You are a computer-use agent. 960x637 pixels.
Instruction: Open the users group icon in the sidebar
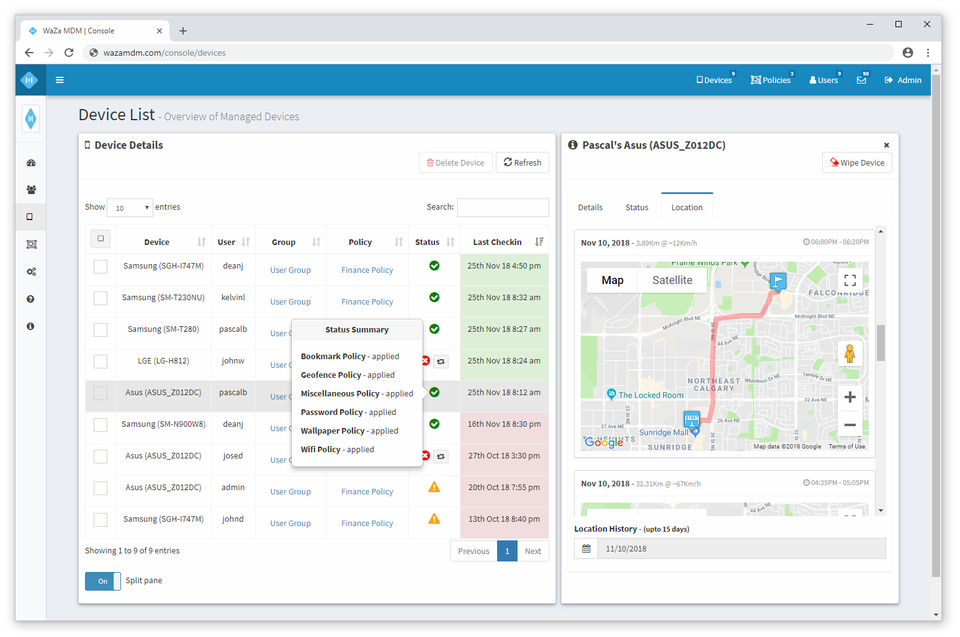pyautogui.click(x=30, y=189)
